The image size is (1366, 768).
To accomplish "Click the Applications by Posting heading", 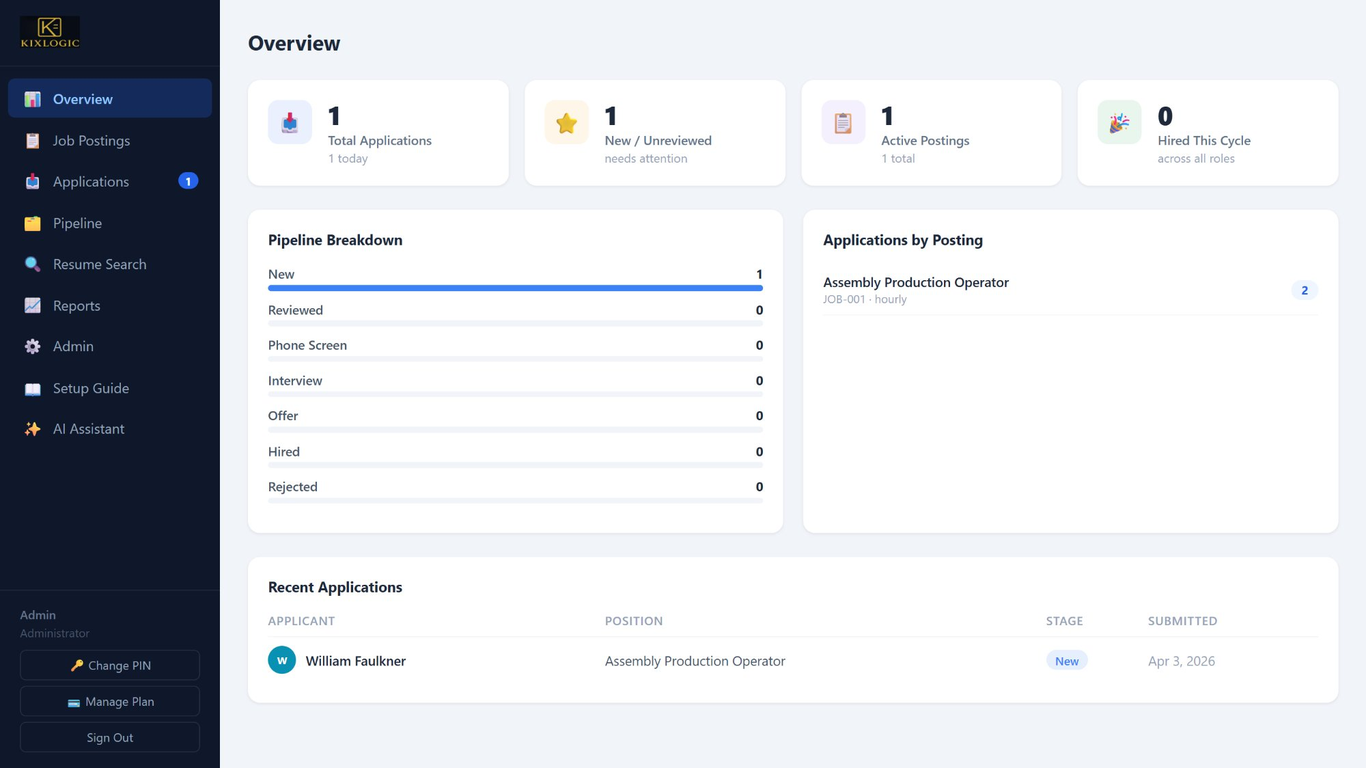I will click(903, 240).
